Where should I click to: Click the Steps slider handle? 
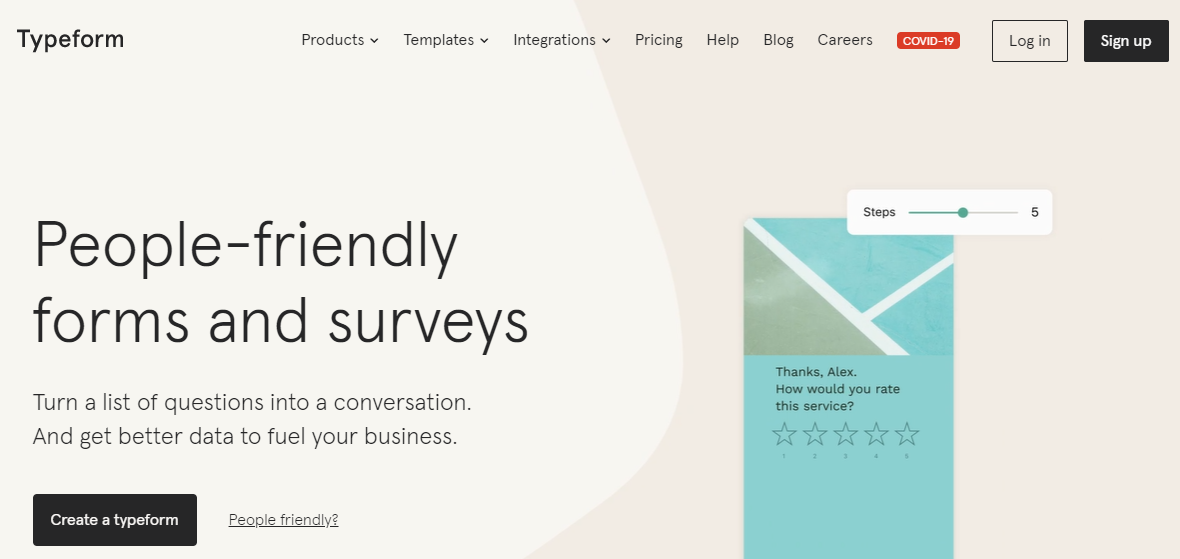coord(963,213)
